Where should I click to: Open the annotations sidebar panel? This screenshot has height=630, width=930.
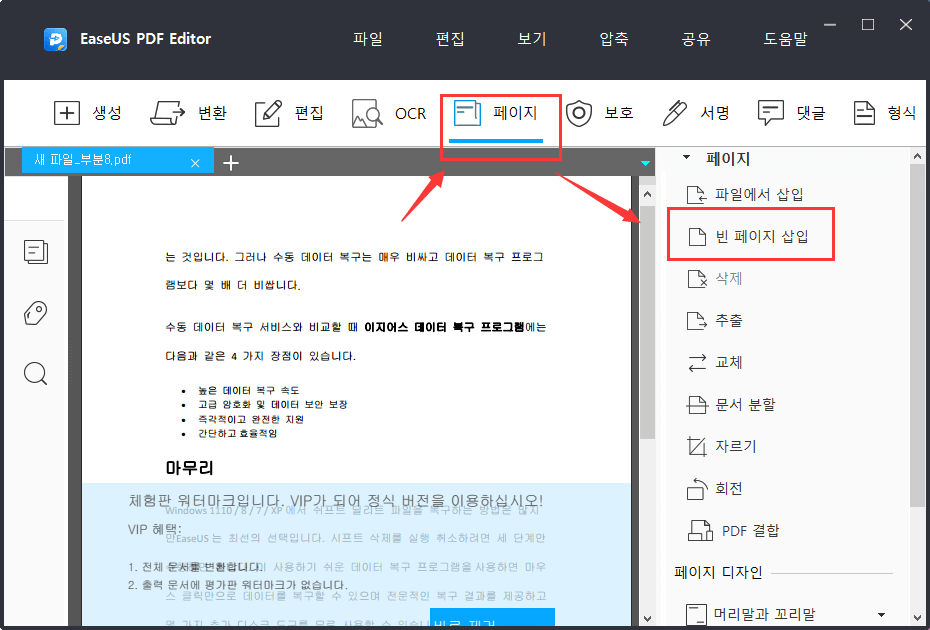coord(36,313)
